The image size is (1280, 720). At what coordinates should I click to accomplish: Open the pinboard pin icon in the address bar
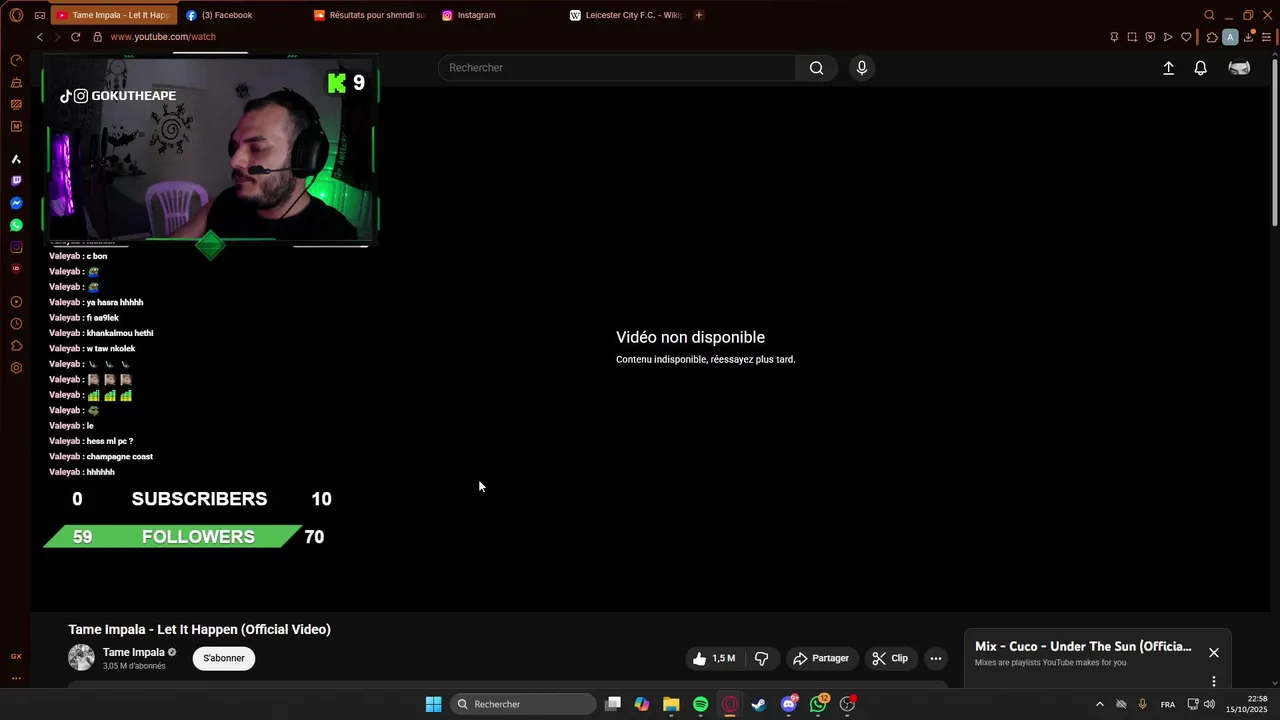[1114, 37]
